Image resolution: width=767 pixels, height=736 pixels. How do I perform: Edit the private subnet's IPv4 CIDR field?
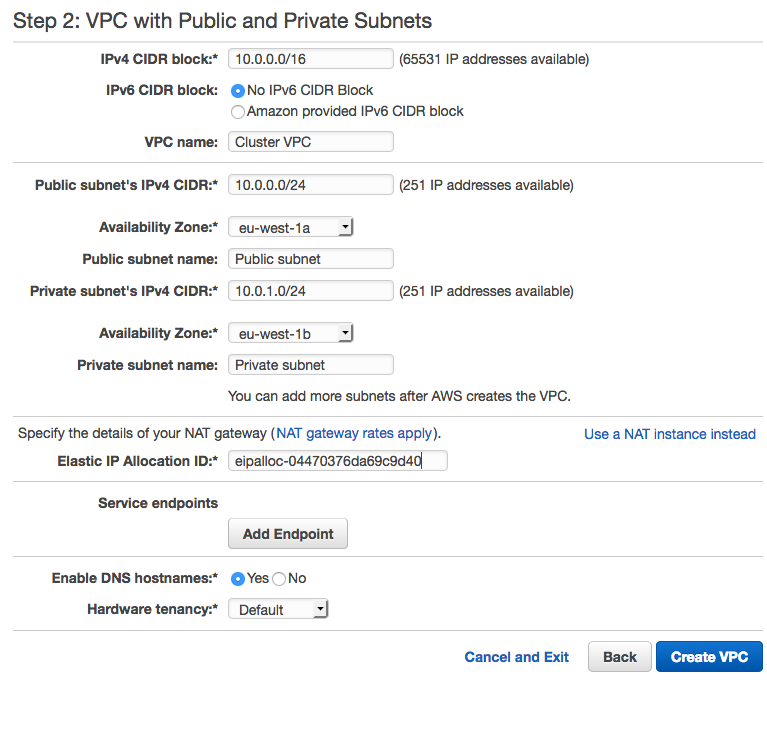311,291
